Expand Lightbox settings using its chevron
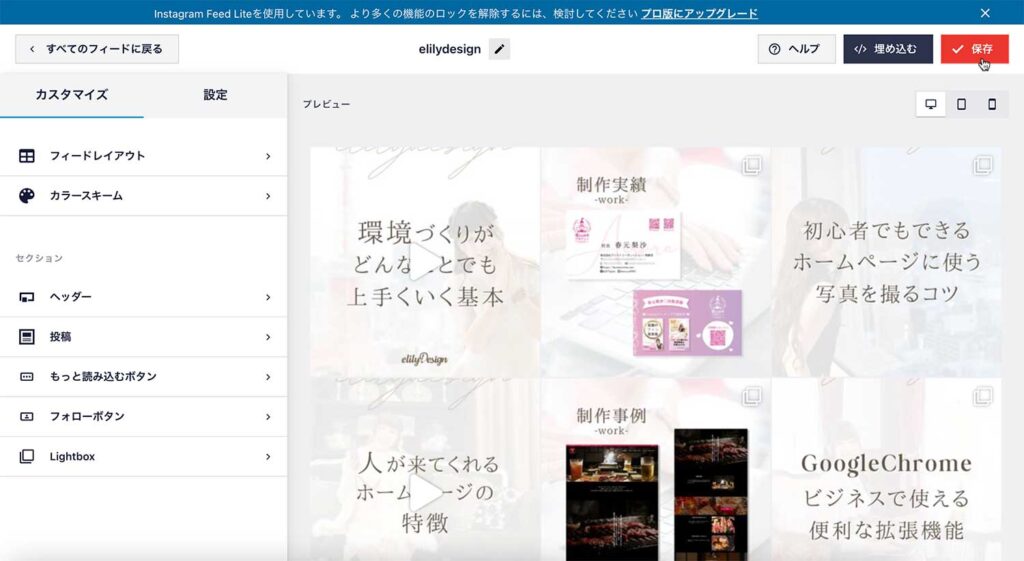Image resolution: width=1024 pixels, height=561 pixels. tap(268, 456)
